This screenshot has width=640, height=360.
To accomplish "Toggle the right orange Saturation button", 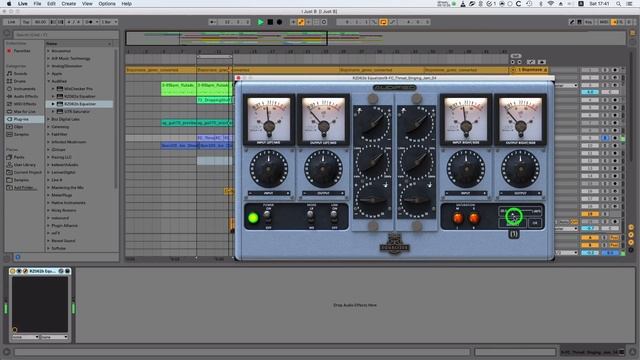I will 474,218.
